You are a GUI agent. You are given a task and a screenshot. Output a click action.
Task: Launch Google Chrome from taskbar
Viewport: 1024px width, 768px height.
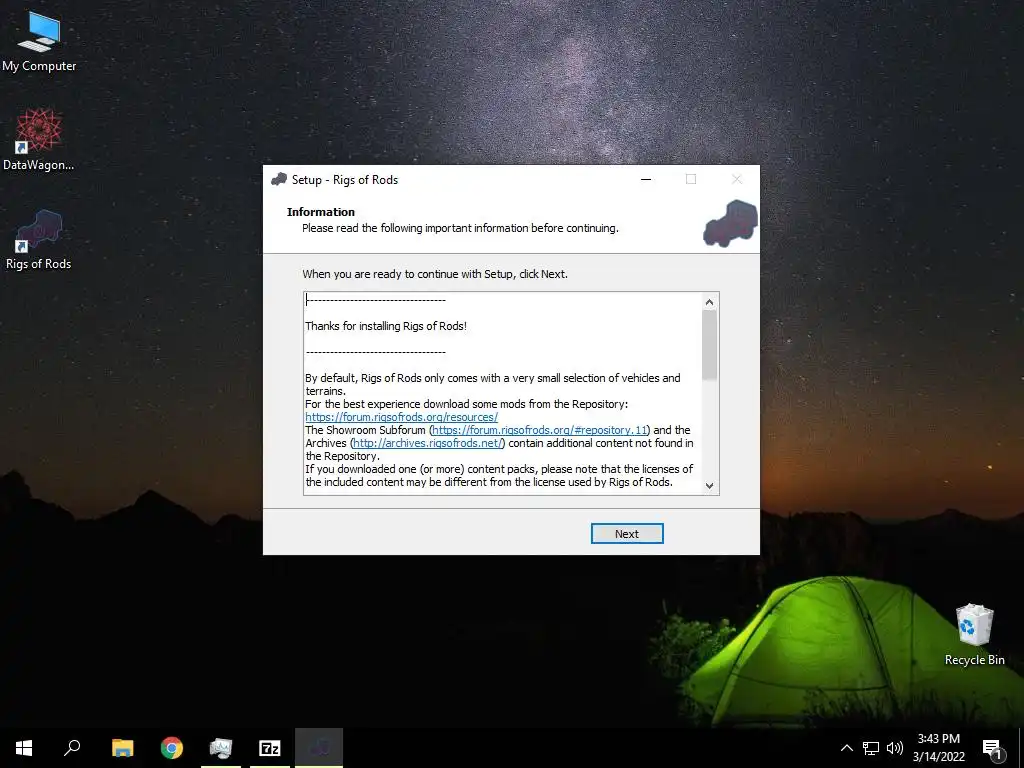point(172,748)
